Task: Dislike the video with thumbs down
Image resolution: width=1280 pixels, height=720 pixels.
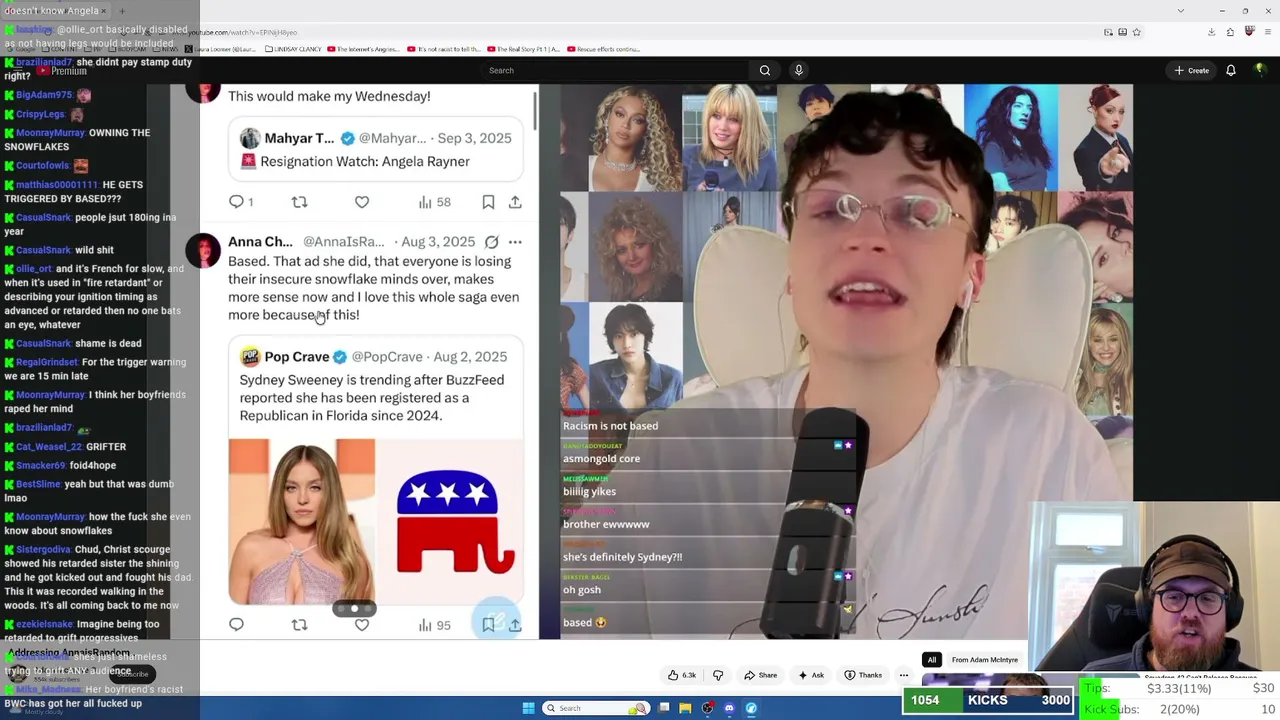Action: click(x=718, y=675)
